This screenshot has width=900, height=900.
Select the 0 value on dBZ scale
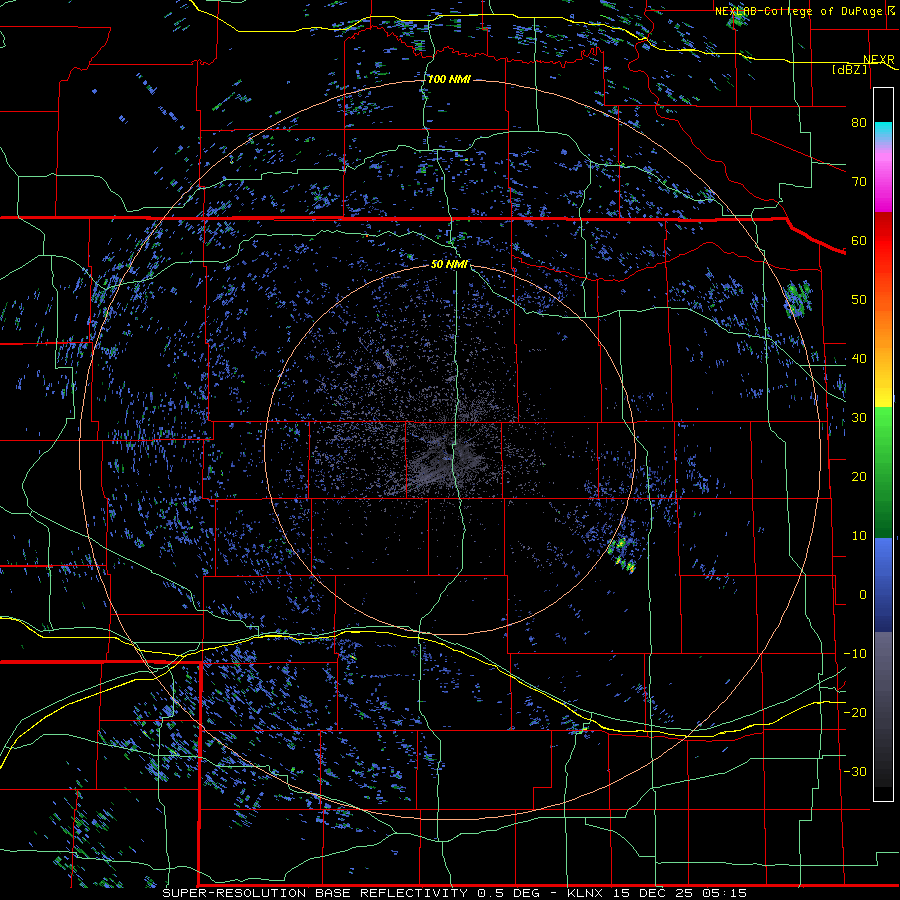click(x=863, y=595)
